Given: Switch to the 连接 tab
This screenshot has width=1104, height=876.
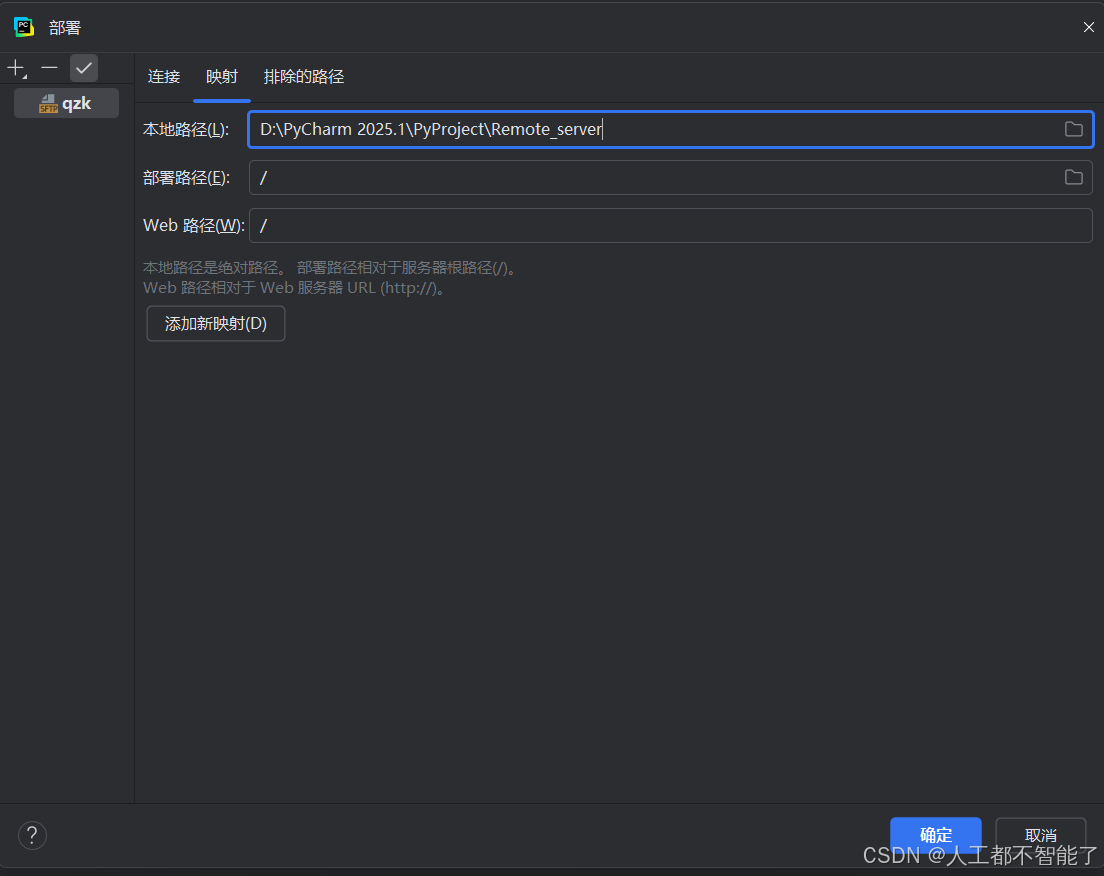Looking at the screenshot, I should pyautogui.click(x=164, y=77).
